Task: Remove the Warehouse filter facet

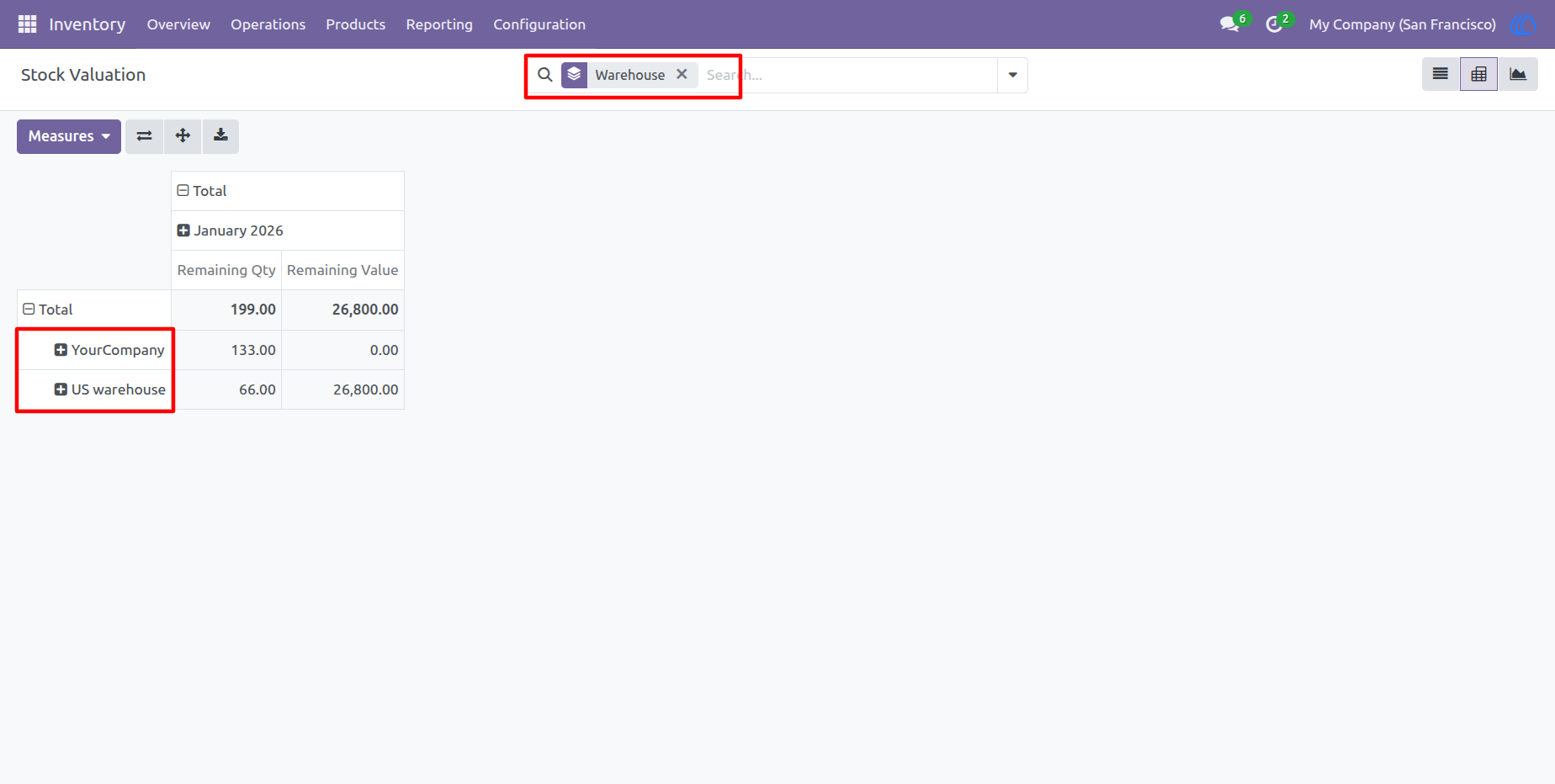Action: pos(682,74)
